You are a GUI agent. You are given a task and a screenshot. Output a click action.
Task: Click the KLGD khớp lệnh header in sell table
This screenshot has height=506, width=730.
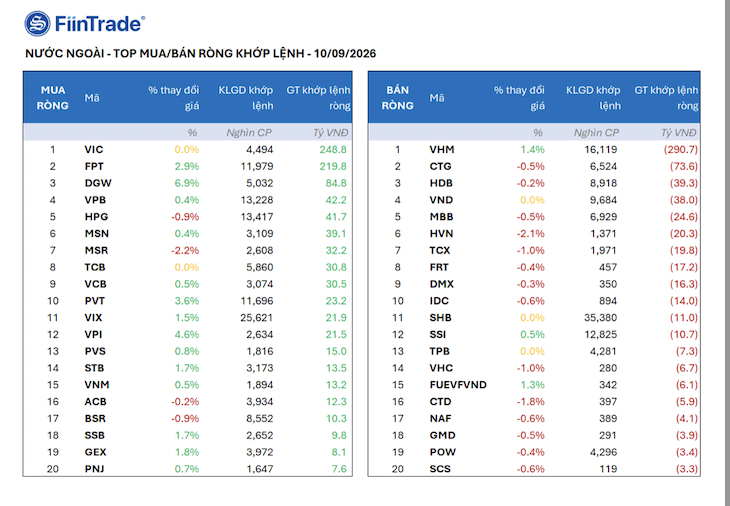pos(593,98)
